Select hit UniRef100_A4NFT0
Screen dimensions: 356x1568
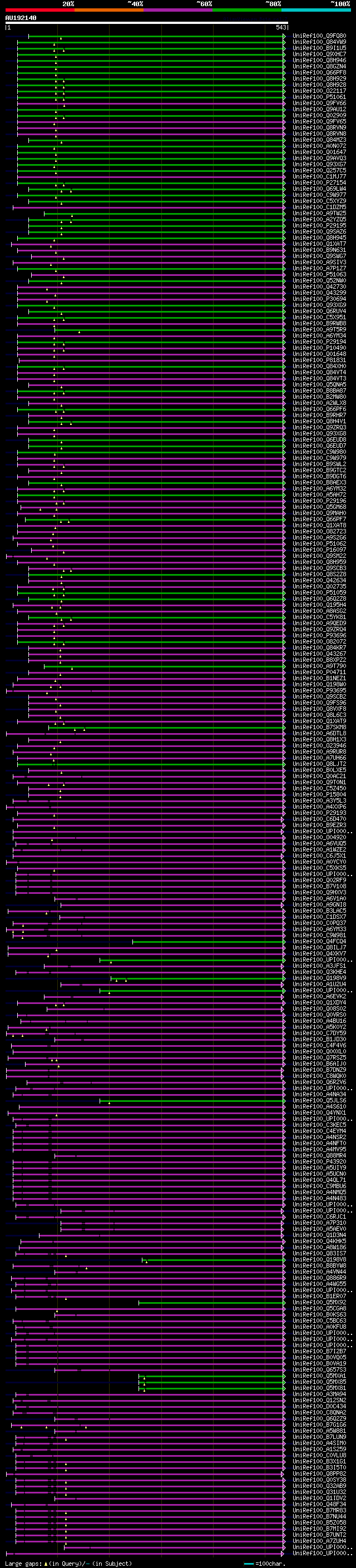(319, 1143)
